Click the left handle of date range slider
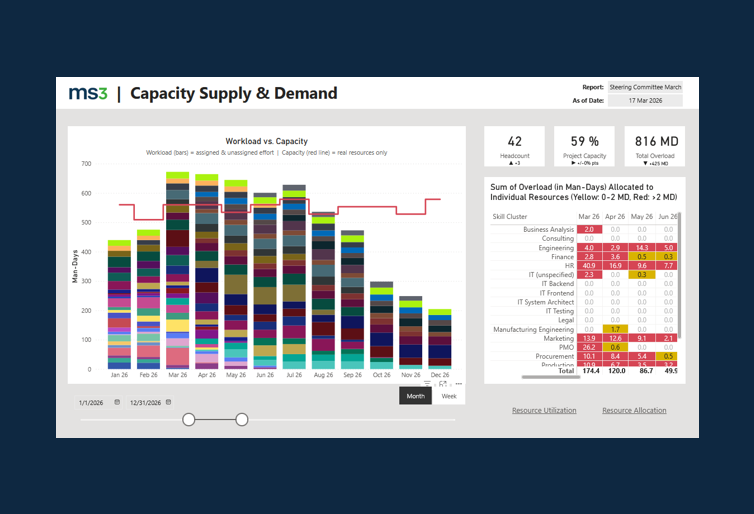This screenshot has height=514, width=754. point(189,420)
